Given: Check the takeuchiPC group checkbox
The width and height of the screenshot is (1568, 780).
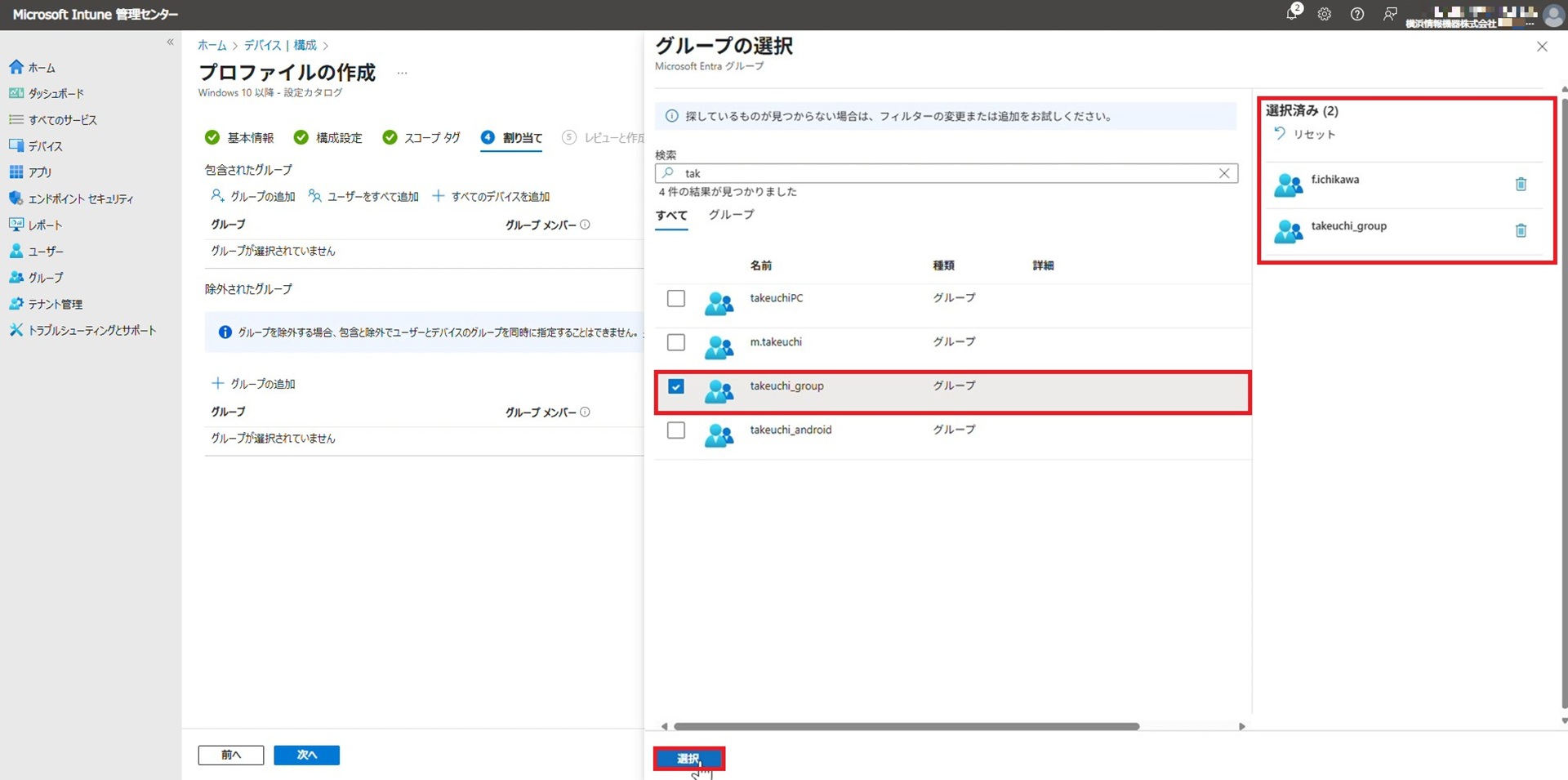Looking at the screenshot, I should 675,299.
